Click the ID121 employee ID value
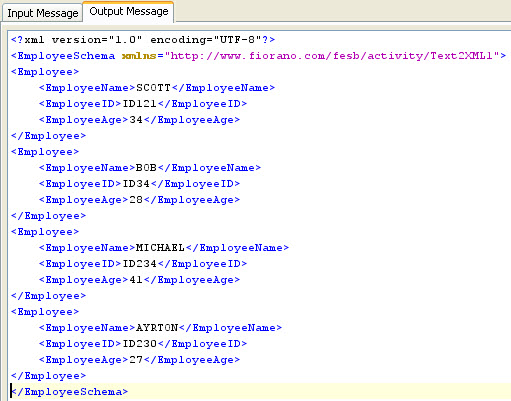The width and height of the screenshot is (511, 401). pos(140,104)
